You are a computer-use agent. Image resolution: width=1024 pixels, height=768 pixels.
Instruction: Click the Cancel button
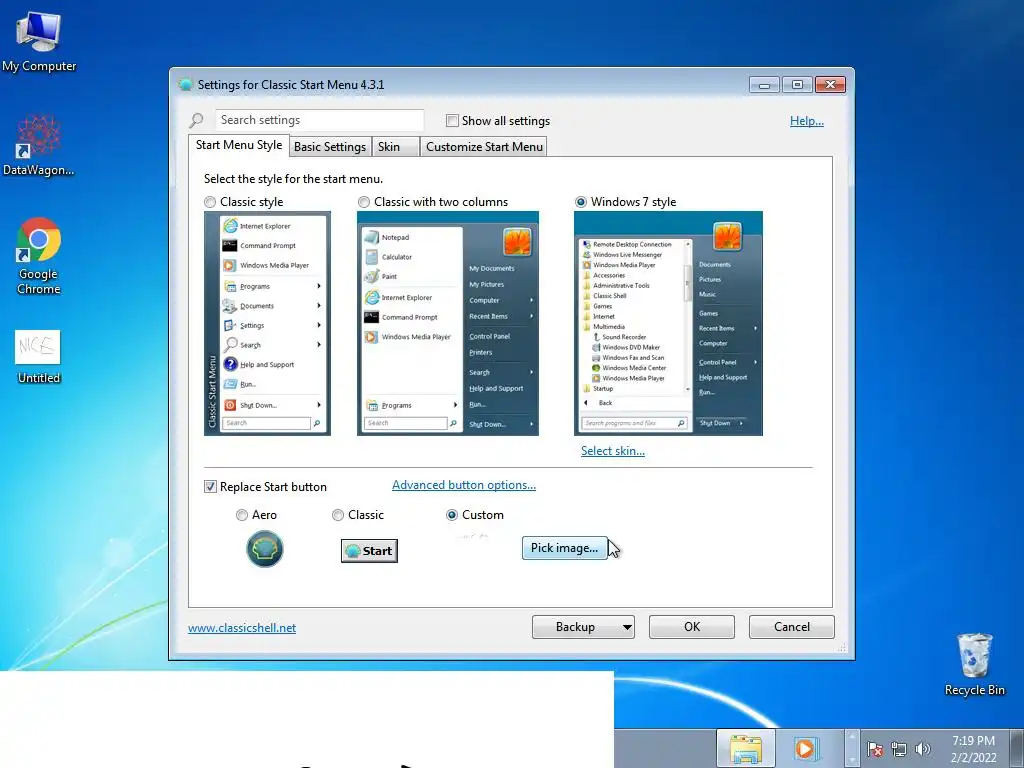792,627
